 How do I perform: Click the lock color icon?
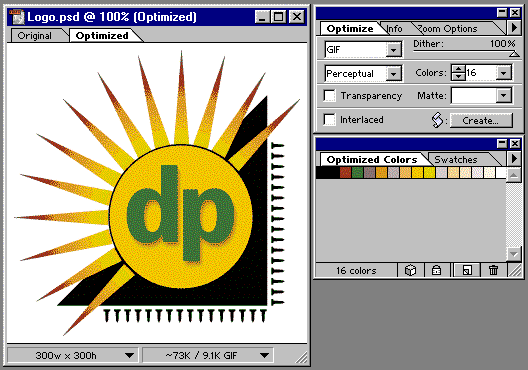coord(436,270)
